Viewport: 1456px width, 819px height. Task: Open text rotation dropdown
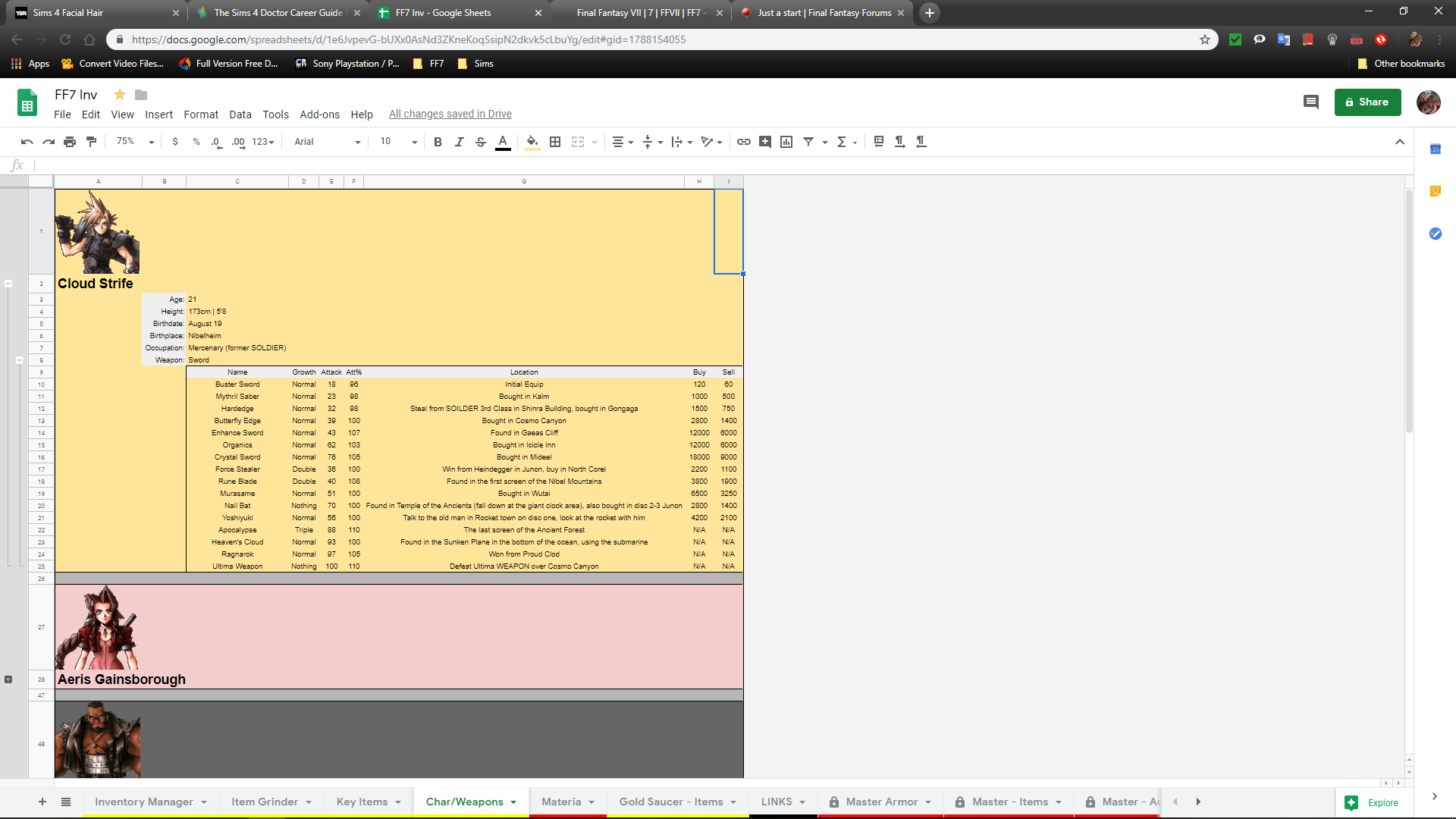[711, 142]
